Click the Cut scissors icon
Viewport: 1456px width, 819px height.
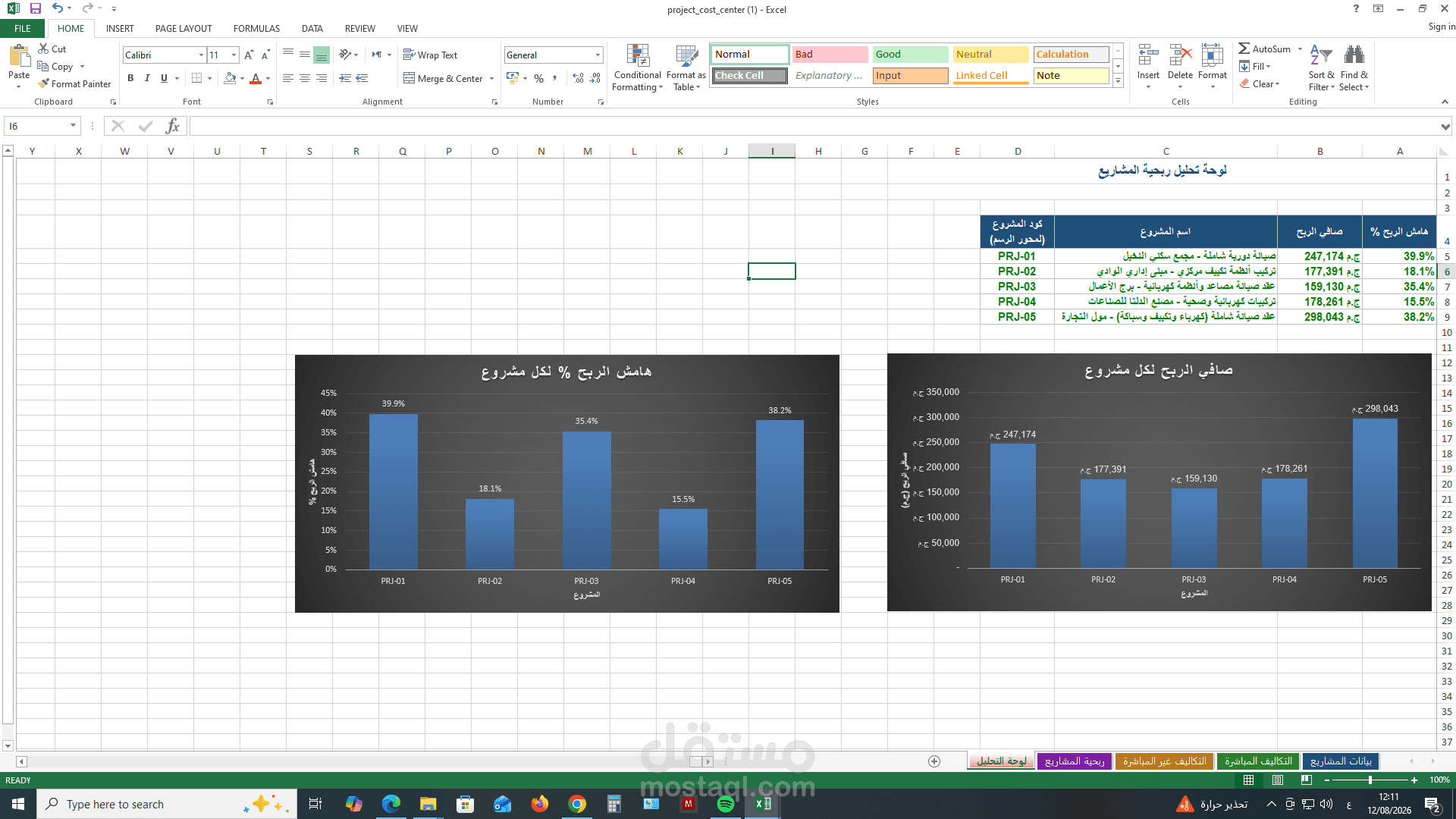[44, 49]
